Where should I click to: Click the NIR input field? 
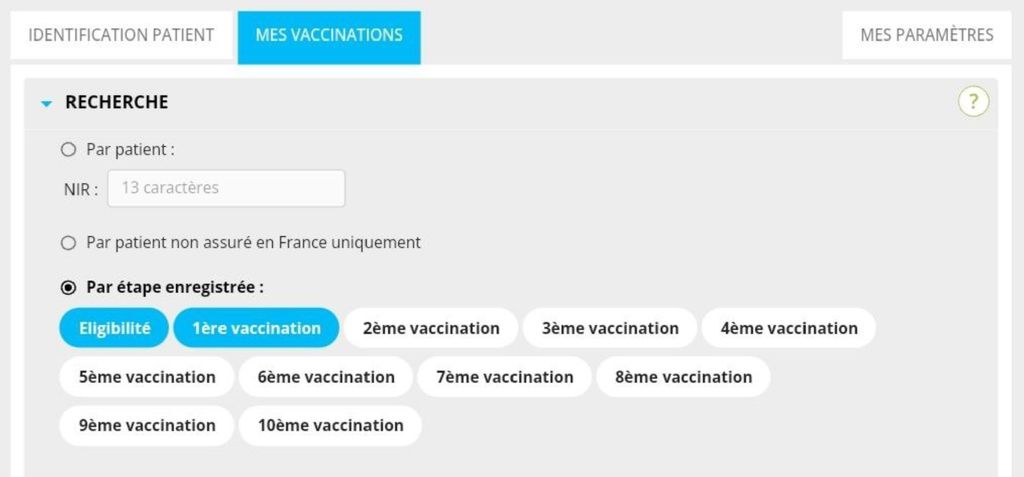tap(226, 188)
